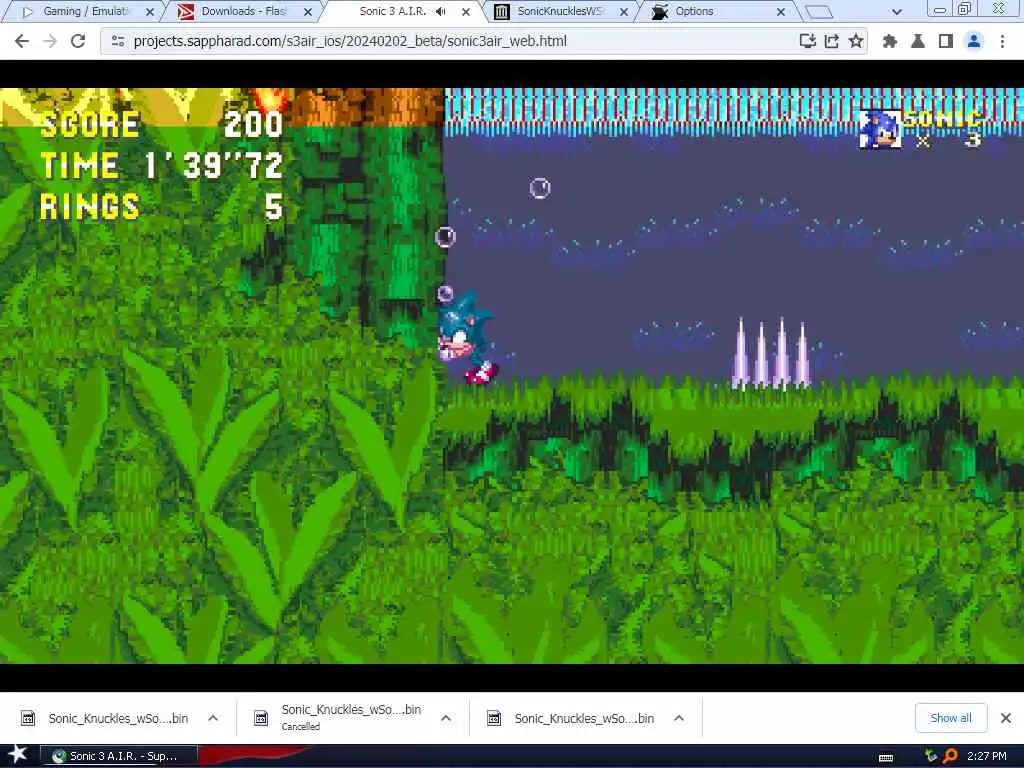The image size is (1024, 768).
Task: Open on-screen keyboard tray icon
Action: tap(886, 758)
